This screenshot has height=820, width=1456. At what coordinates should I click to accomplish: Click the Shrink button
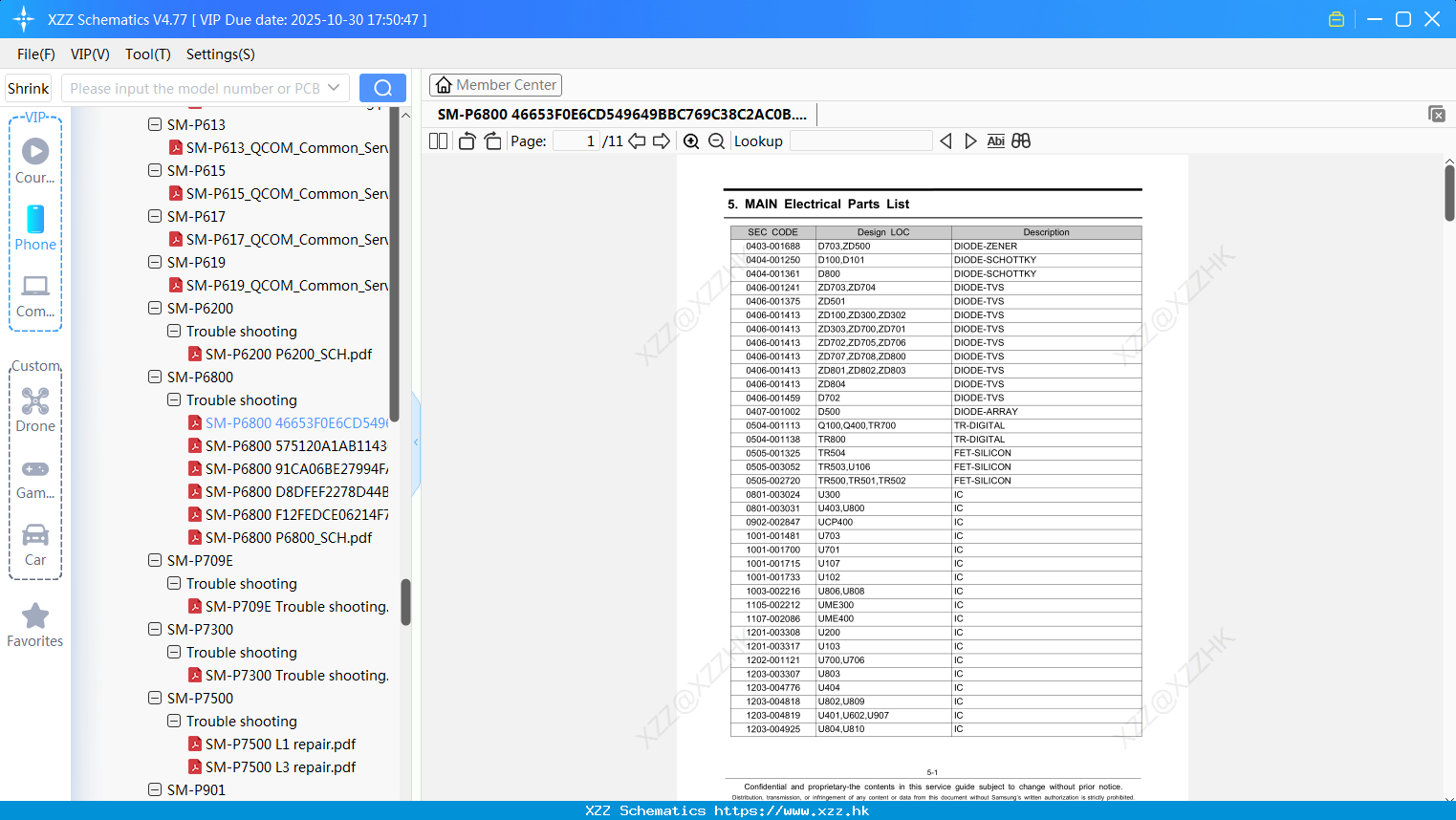(x=29, y=88)
